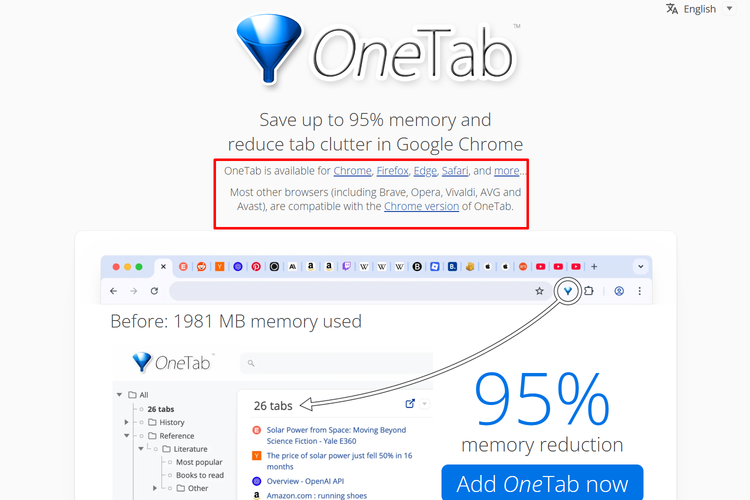Image resolution: width=750 pixels, height=500 pixels.
Task: Click the bookmark star icon
Action: [539, 291]
